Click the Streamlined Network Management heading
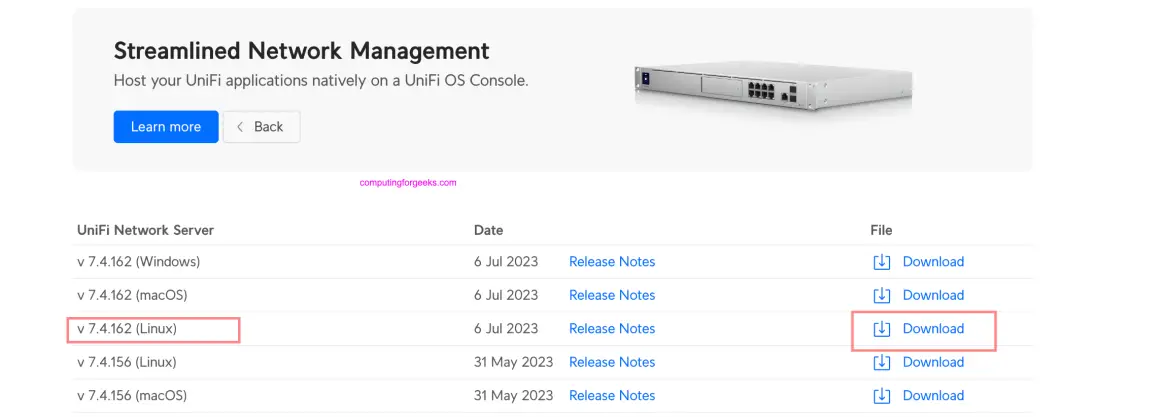Image resolution: width=1165 pixels, height=420 pixels. [x=301, y=51]
